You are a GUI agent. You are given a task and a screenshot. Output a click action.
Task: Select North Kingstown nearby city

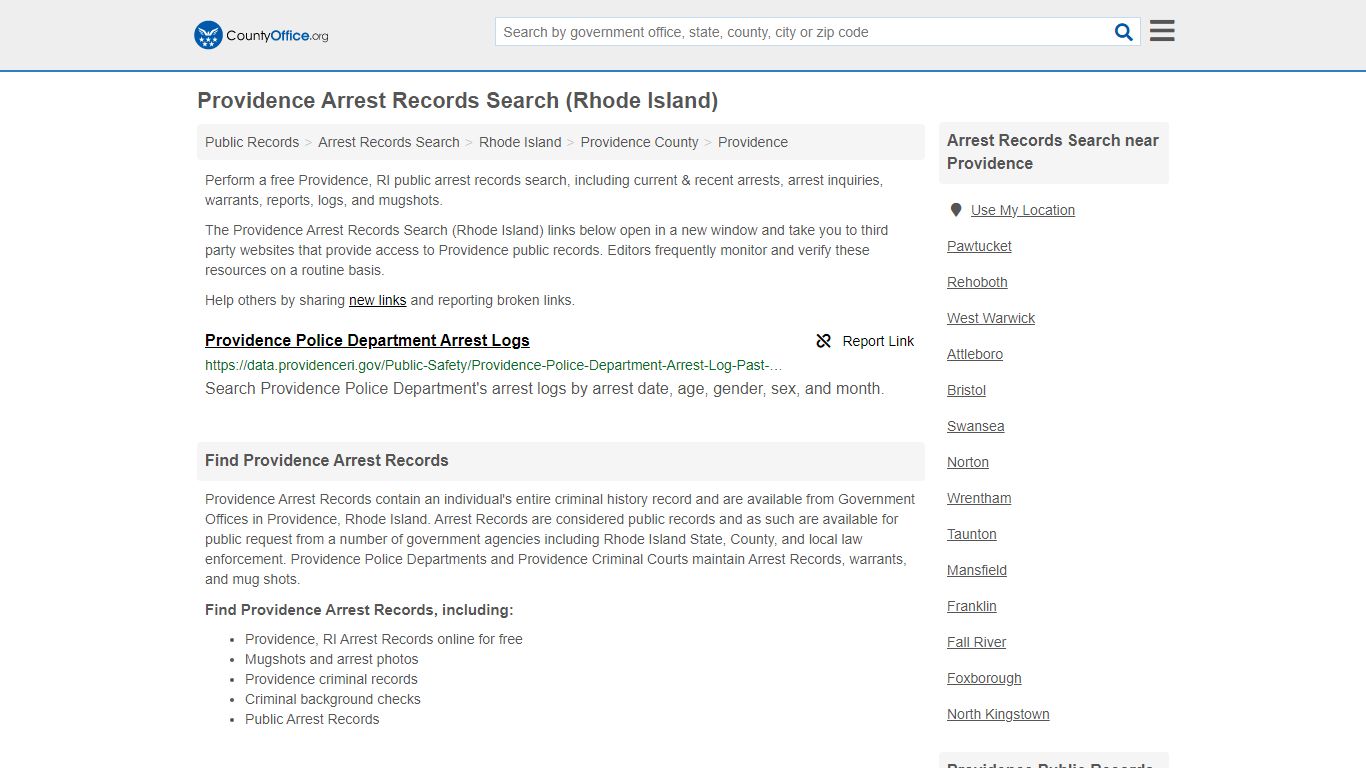pos(998,714)
